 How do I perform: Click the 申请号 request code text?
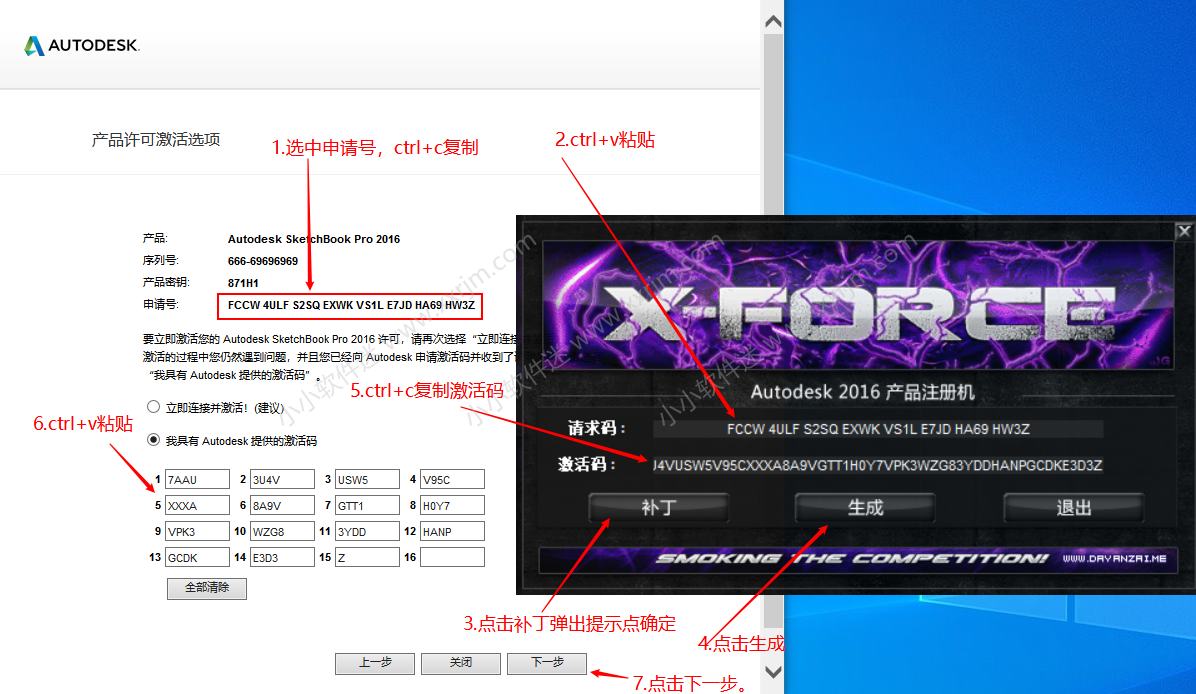(x=350, y=304)
